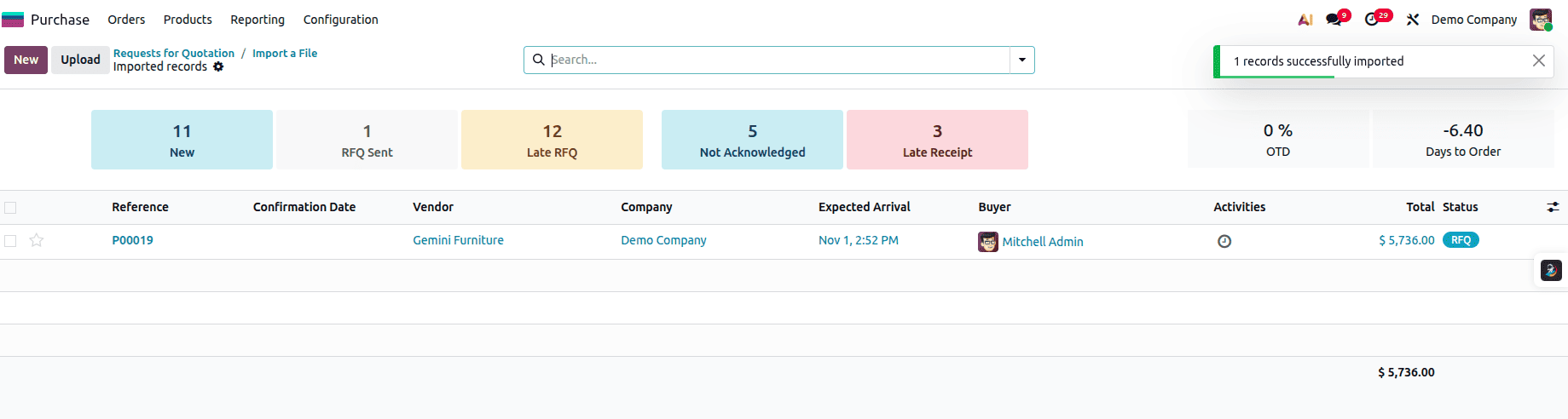Expand the search options dropdown
This screenshot has width=1568, height=419.
[x=1021, y=60]
